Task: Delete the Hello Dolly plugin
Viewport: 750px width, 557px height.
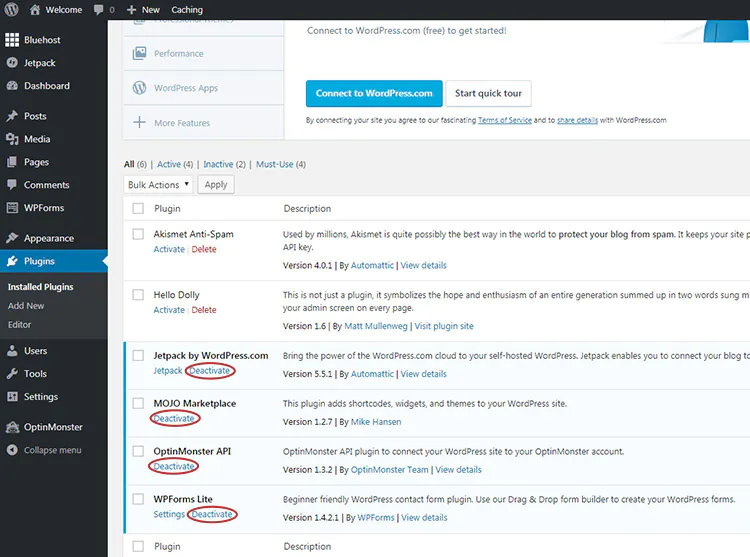Action: click(204, 310)
